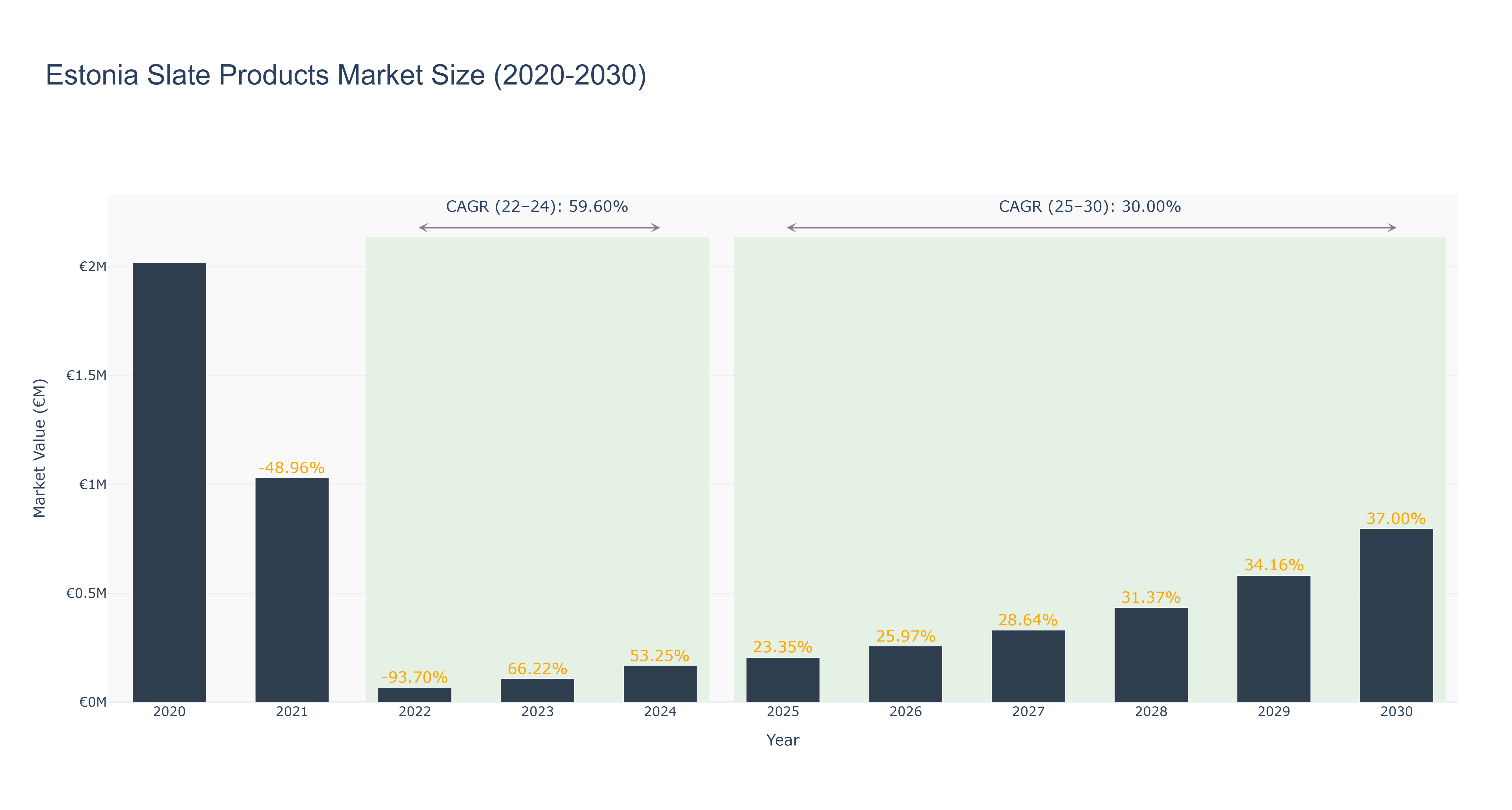Click the Market Value (€M) axis title
Screen dimensions: 1512x810
pyautogui.click(x=39, y=448)
